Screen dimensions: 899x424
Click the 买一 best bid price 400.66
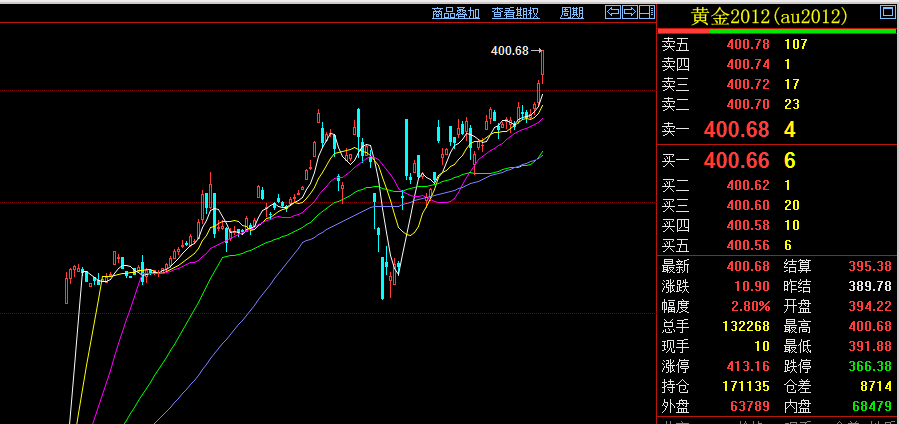point(737,160)
